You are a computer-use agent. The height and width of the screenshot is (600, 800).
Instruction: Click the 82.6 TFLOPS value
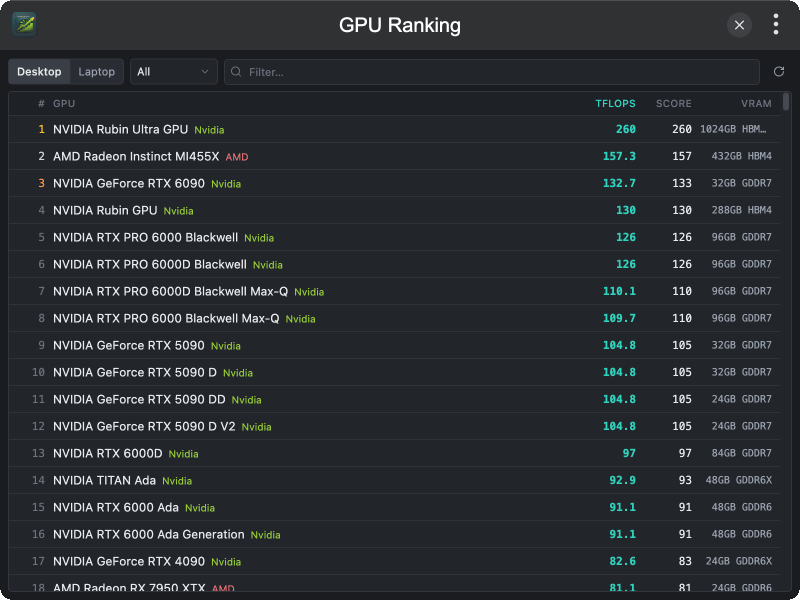[622, 562]
